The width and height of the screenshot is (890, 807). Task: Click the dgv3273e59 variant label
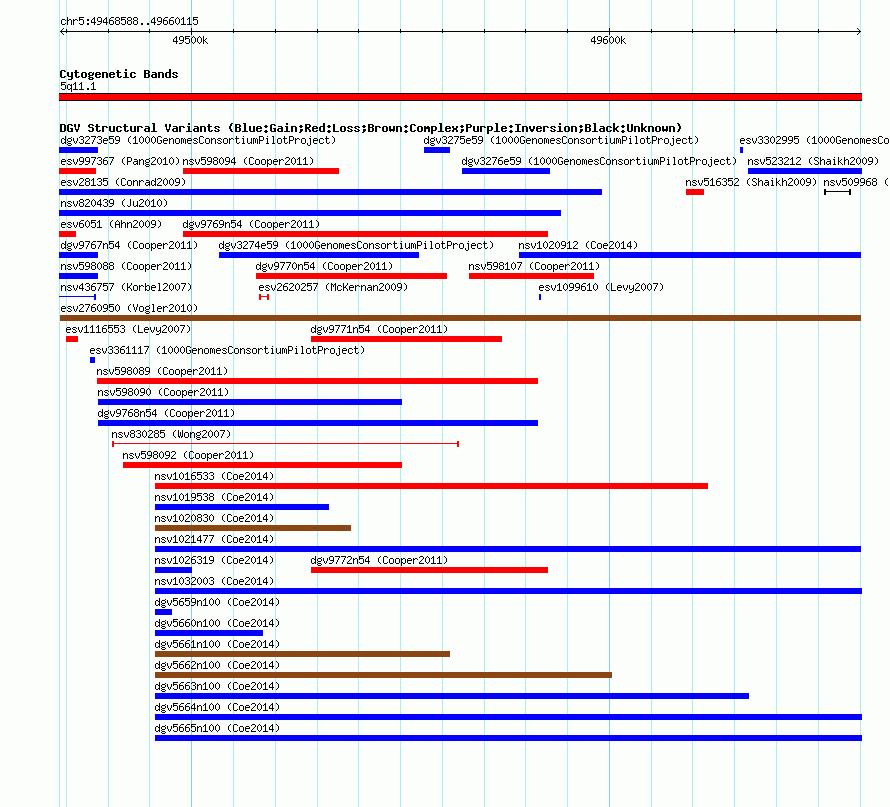pyautogui.click(x=198, y=140)
